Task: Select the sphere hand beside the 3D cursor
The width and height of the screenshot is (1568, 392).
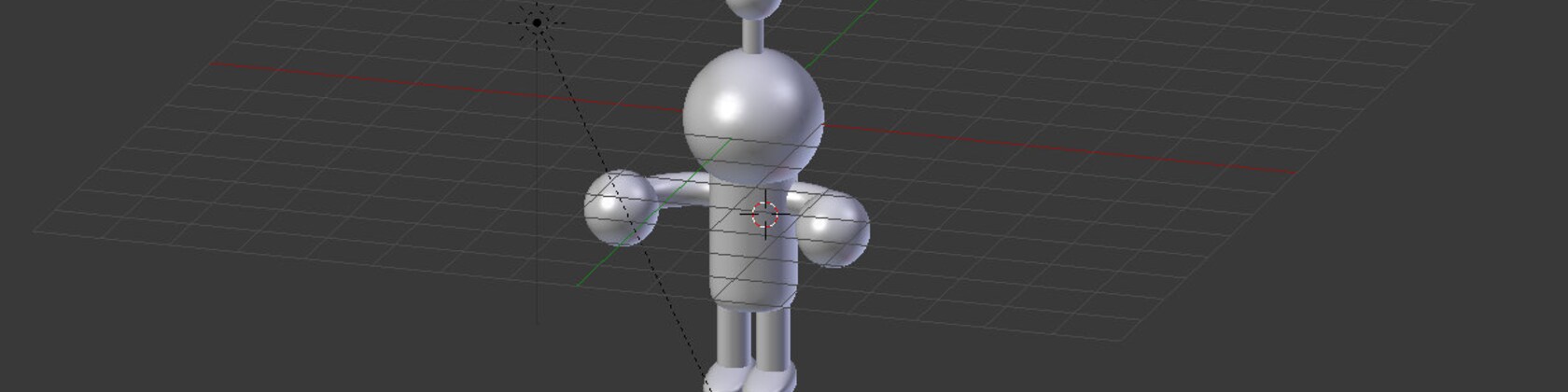Action: 833,231
